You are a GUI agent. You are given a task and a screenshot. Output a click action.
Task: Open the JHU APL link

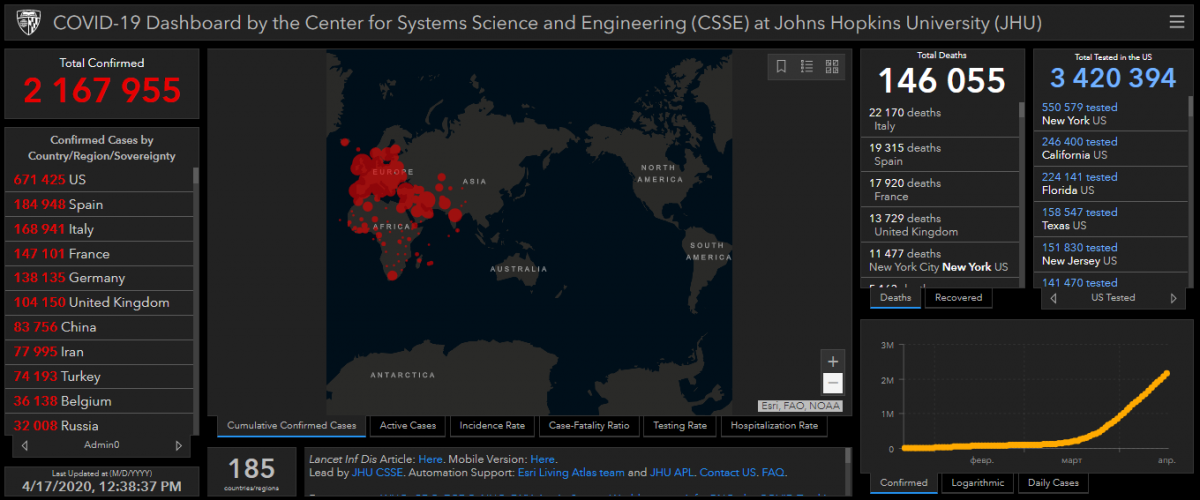[673, 472]
